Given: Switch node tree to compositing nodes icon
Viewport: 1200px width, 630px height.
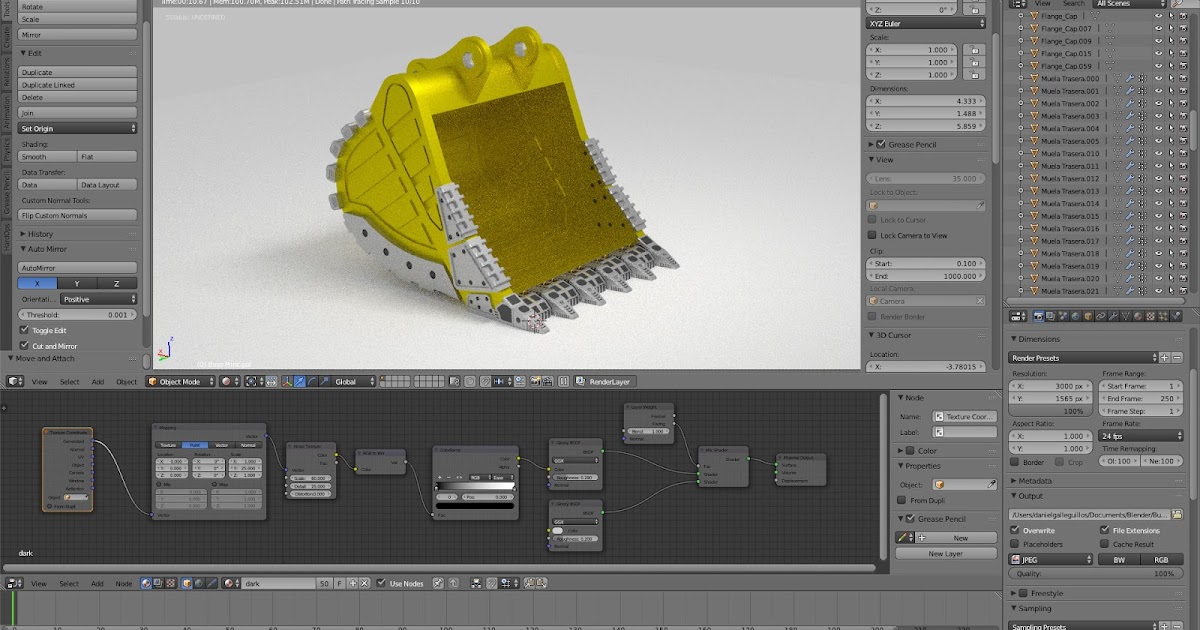Looking at the screenshot, I should 158,583.
